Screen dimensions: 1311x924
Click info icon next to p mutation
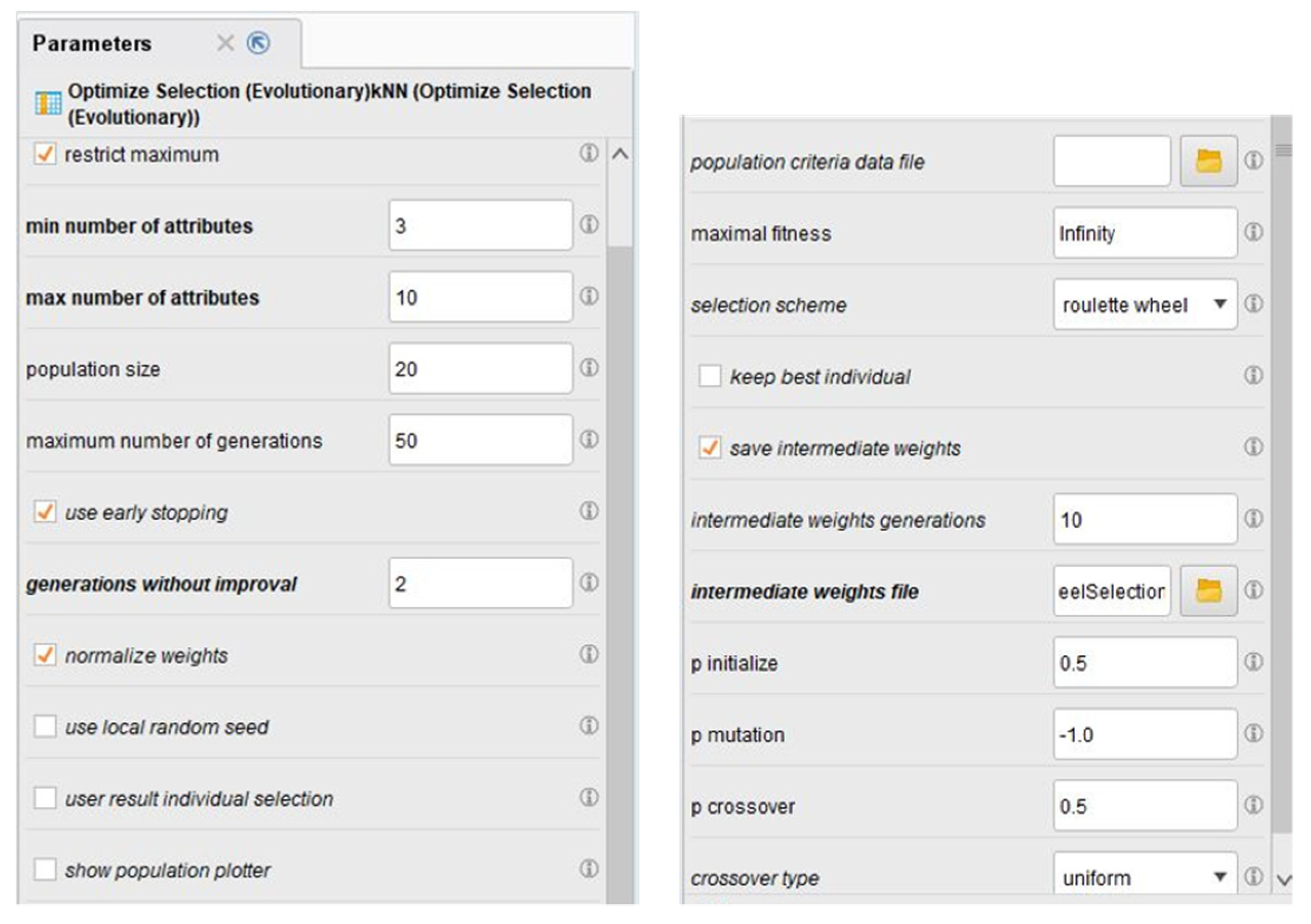point(1253,734)
